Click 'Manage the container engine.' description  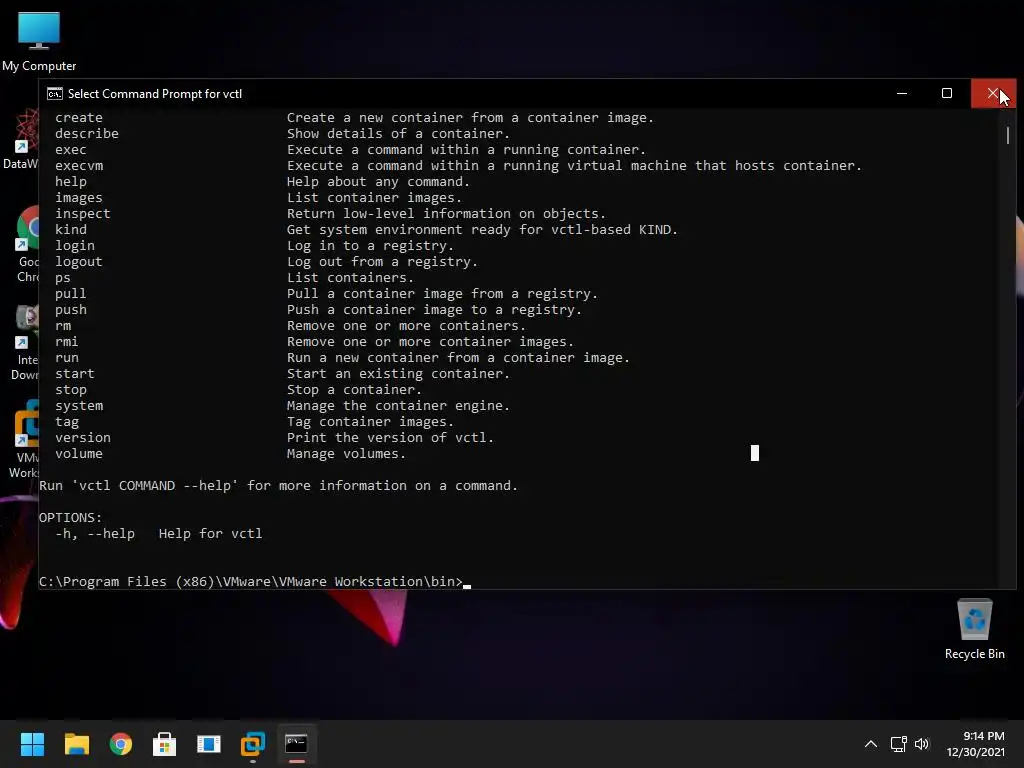[x=398, y=406]
